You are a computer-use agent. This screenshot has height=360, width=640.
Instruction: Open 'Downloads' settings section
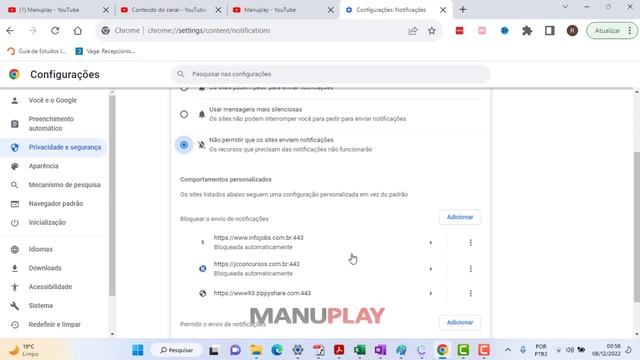(x=53, y=268)
